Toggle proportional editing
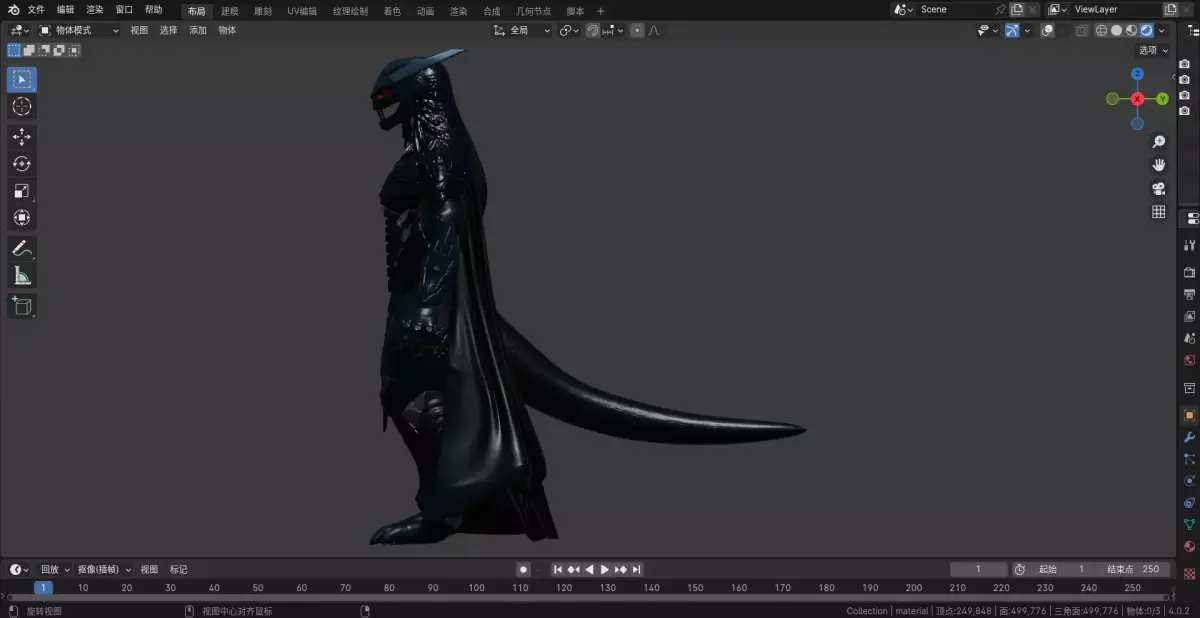 click(x=638, y=31)
